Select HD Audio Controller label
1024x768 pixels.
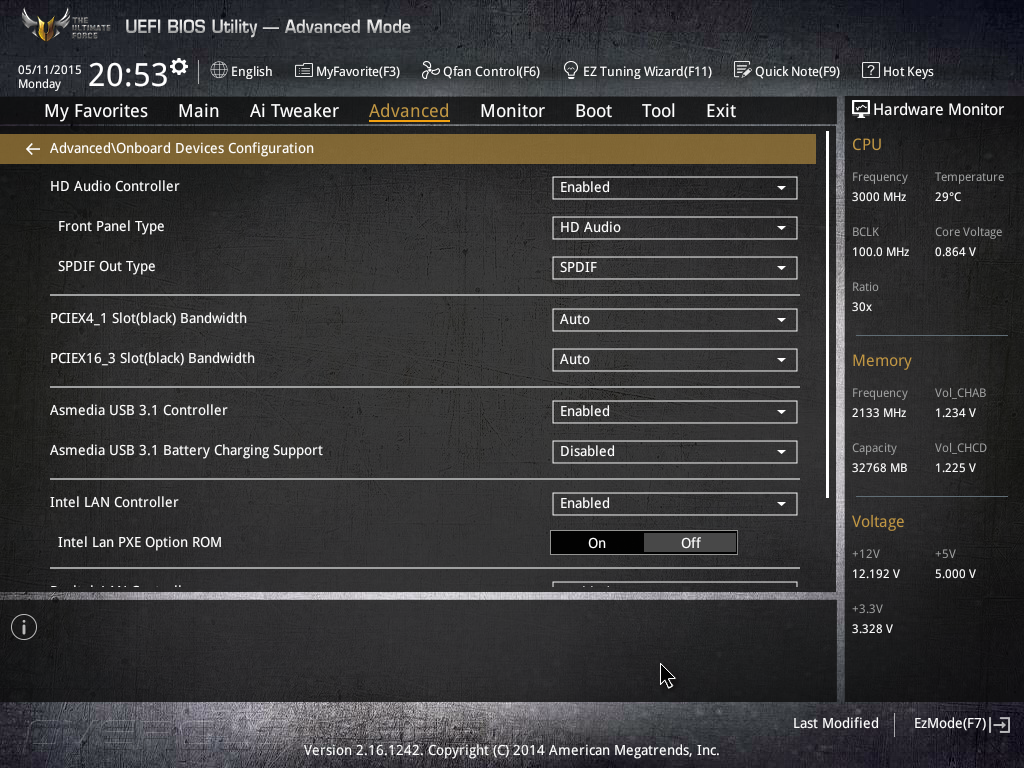(x=115, y=186)
